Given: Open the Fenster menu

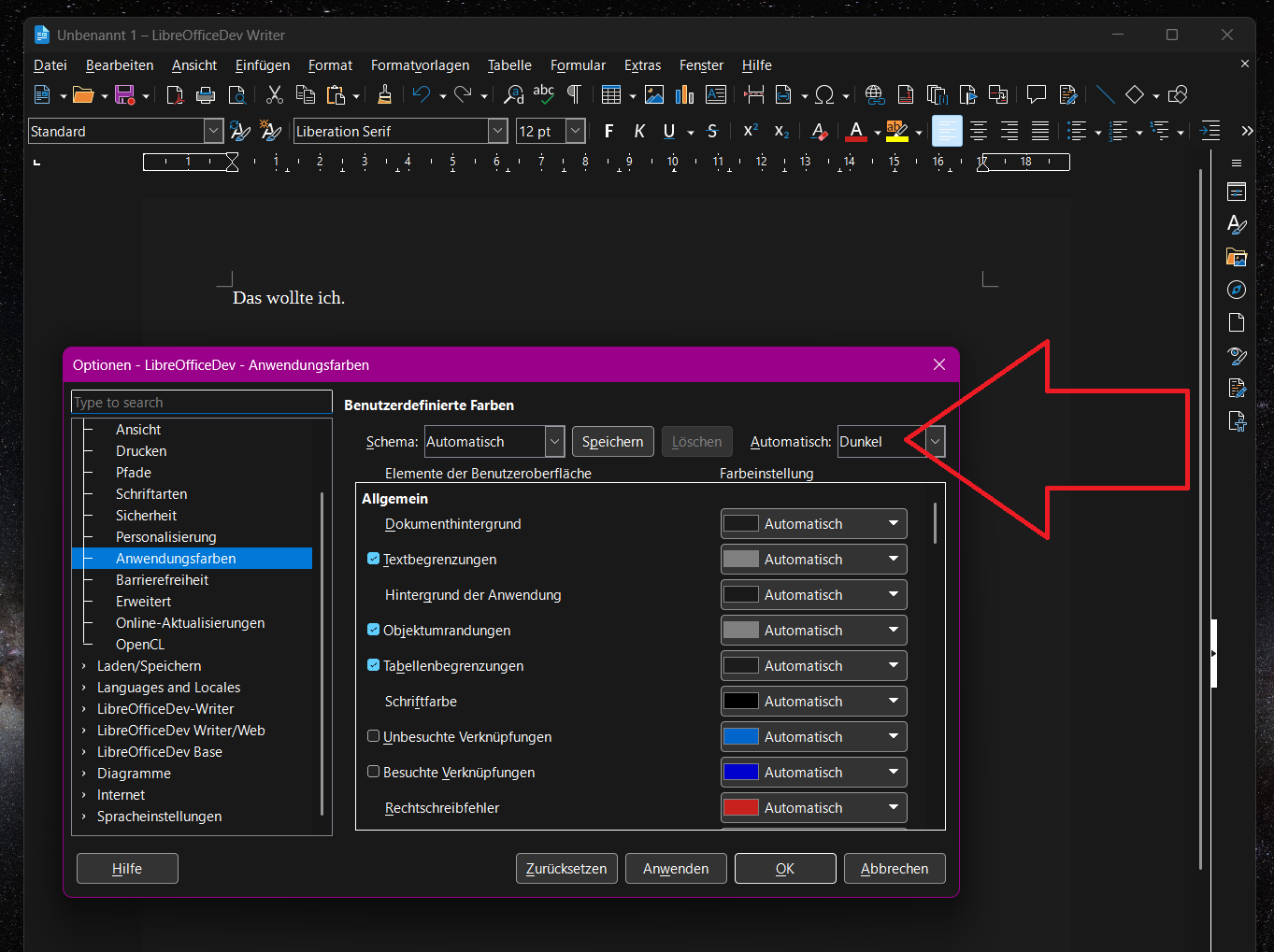Looking at the screenshot, I should (x=701, y=65).
